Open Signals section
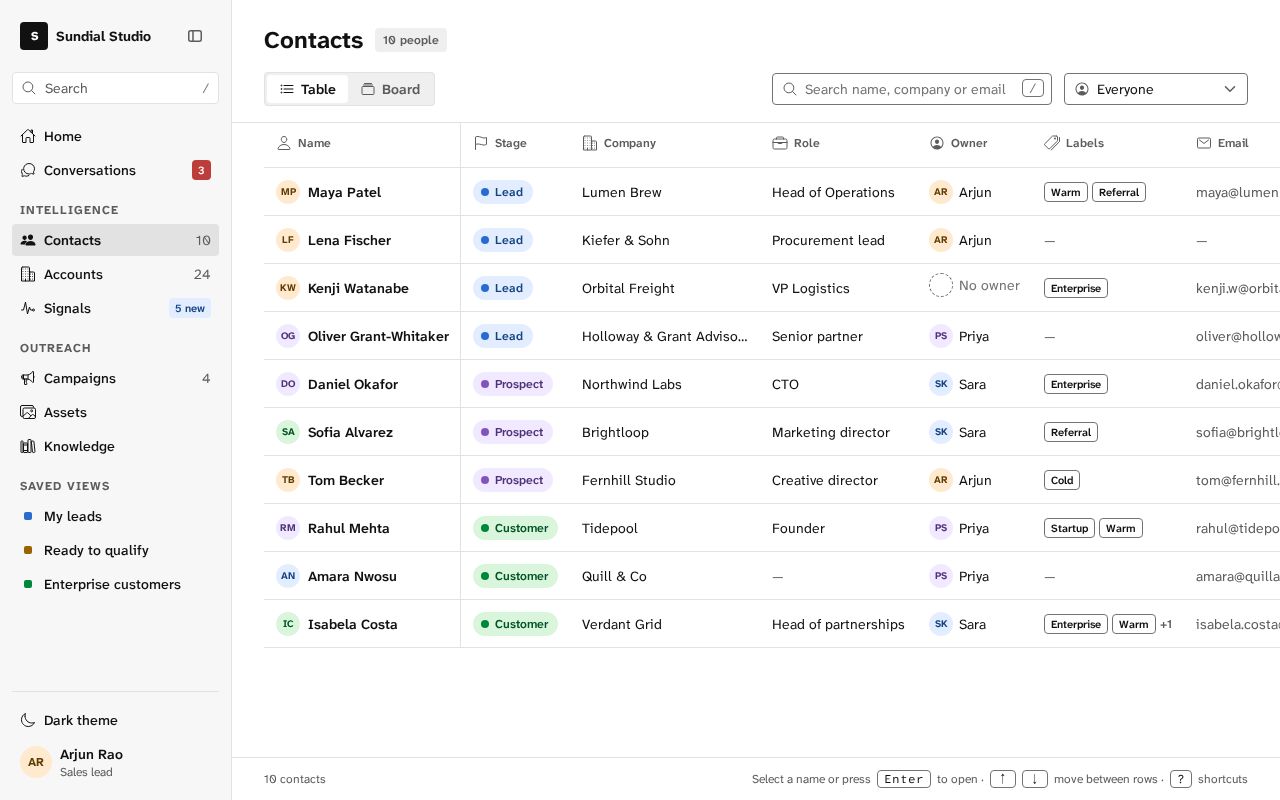 coord(115,308)
